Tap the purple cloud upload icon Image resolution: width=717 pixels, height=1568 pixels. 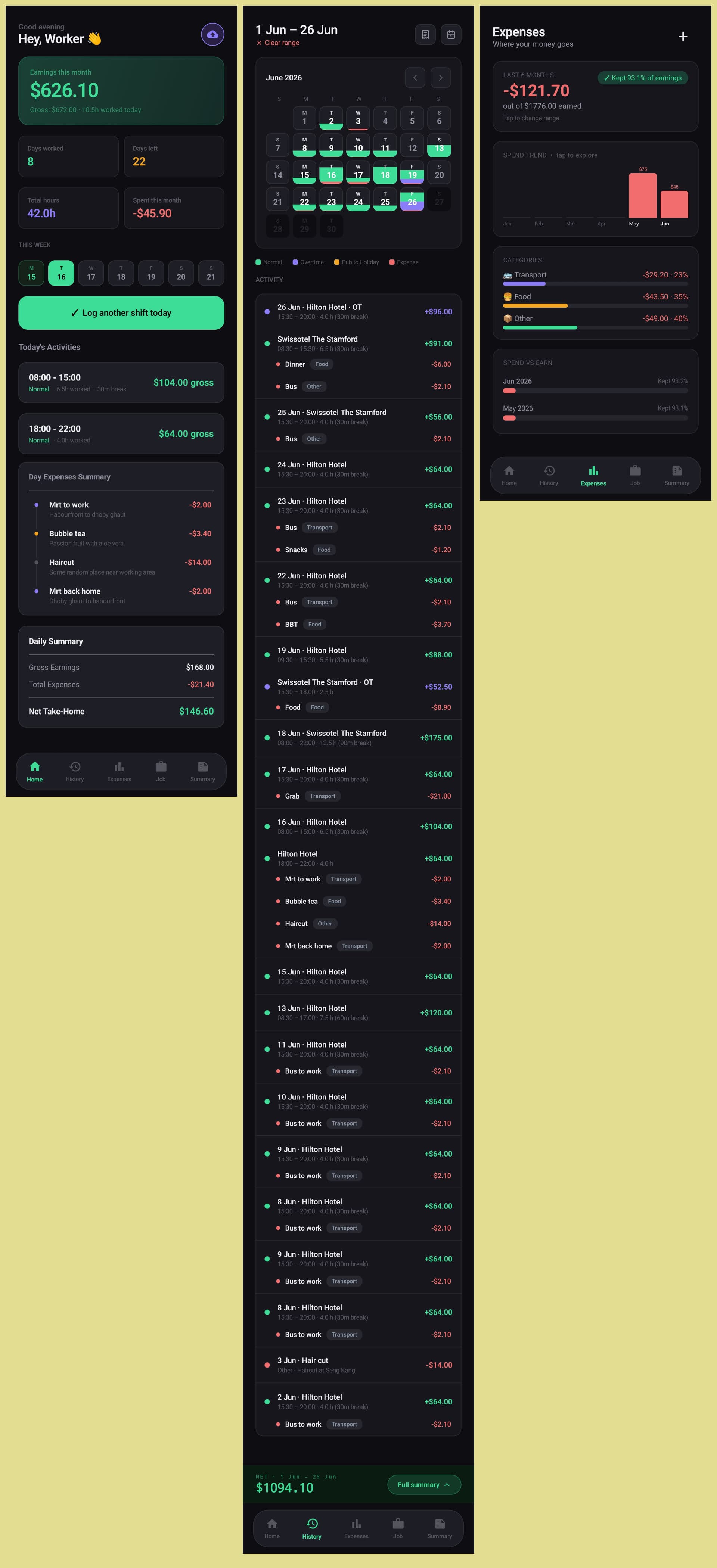[212, 35]
